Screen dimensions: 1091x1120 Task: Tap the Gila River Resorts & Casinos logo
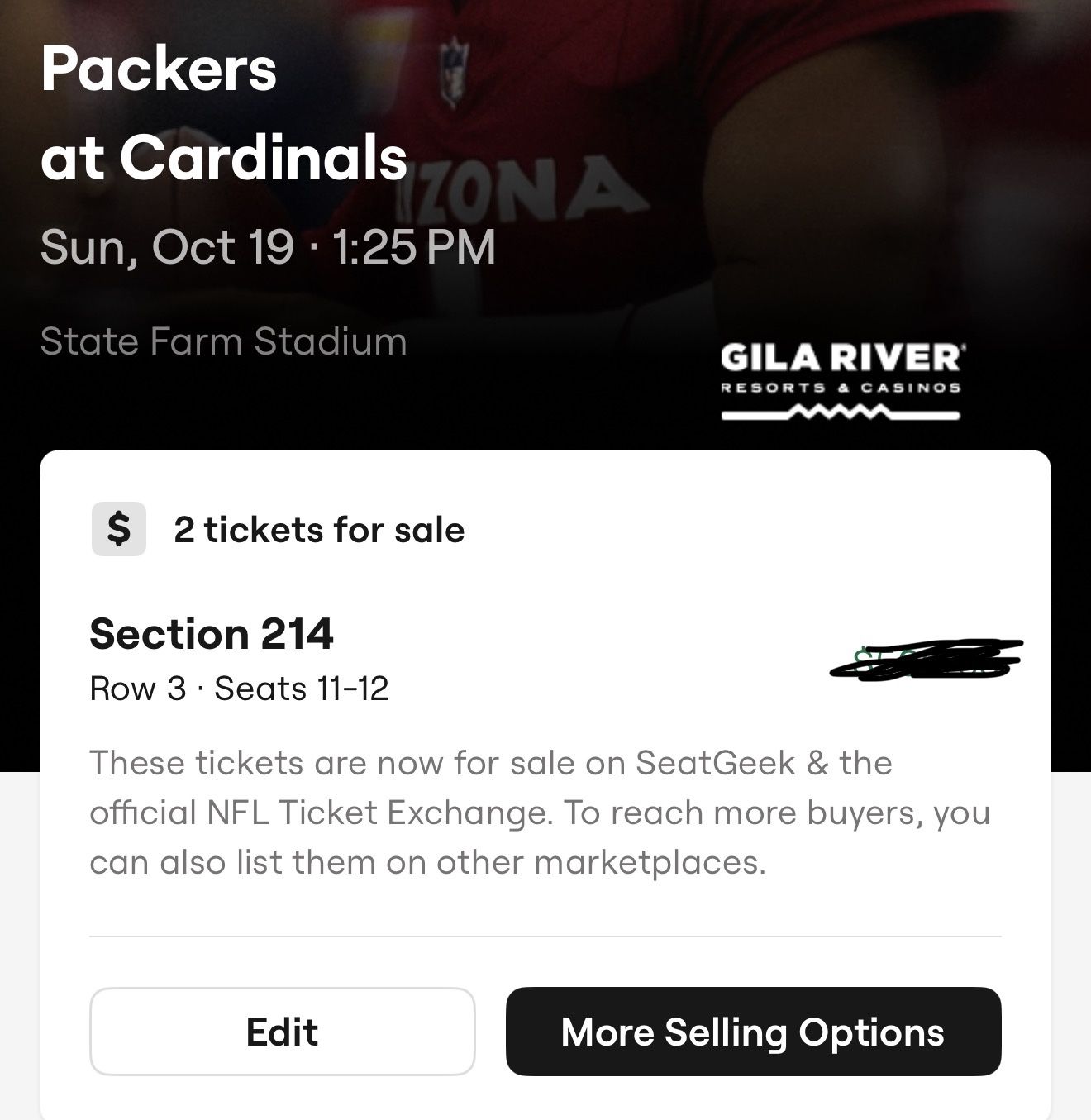pyautogui.click(x=840, y=372)
